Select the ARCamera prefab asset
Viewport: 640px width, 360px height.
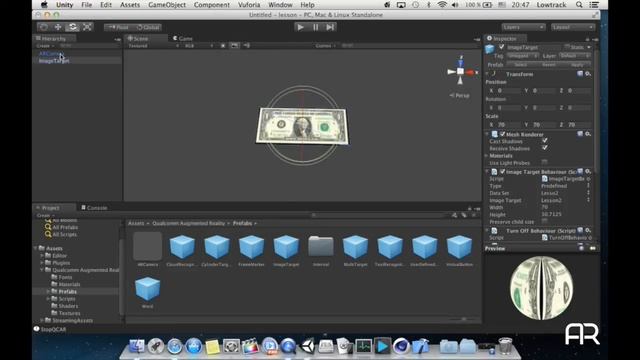click(147, 249)
